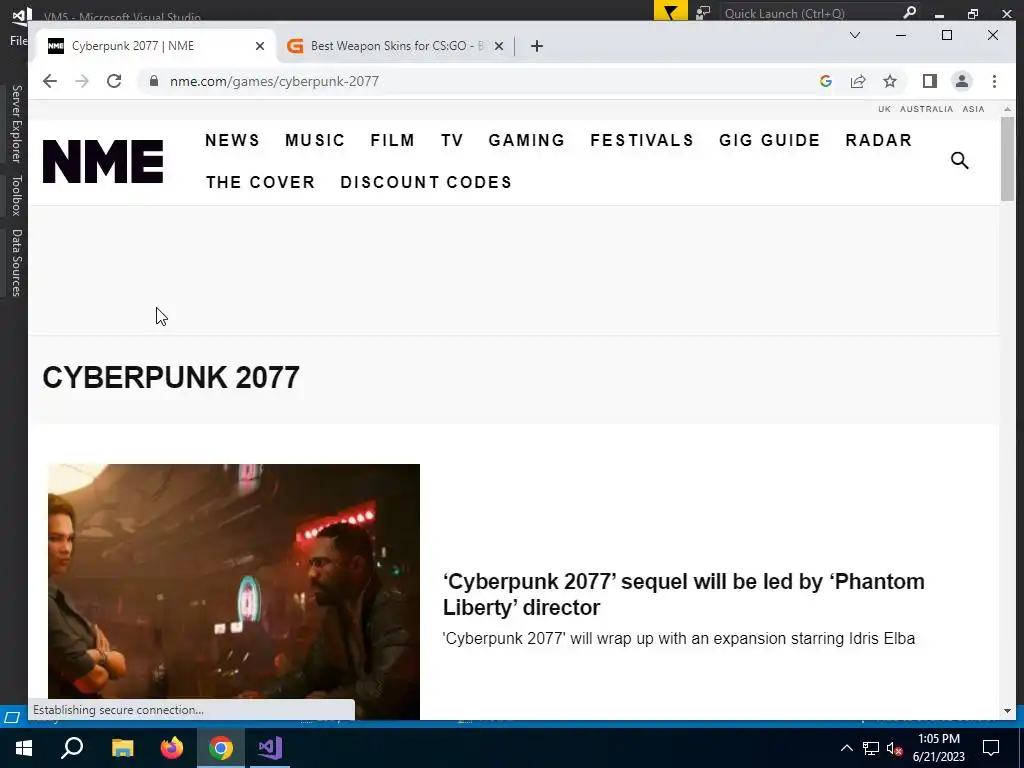Open the File menu in Visual Studio
The height and width of the screenshot is (768, 1024).
[x=18, y=40]
